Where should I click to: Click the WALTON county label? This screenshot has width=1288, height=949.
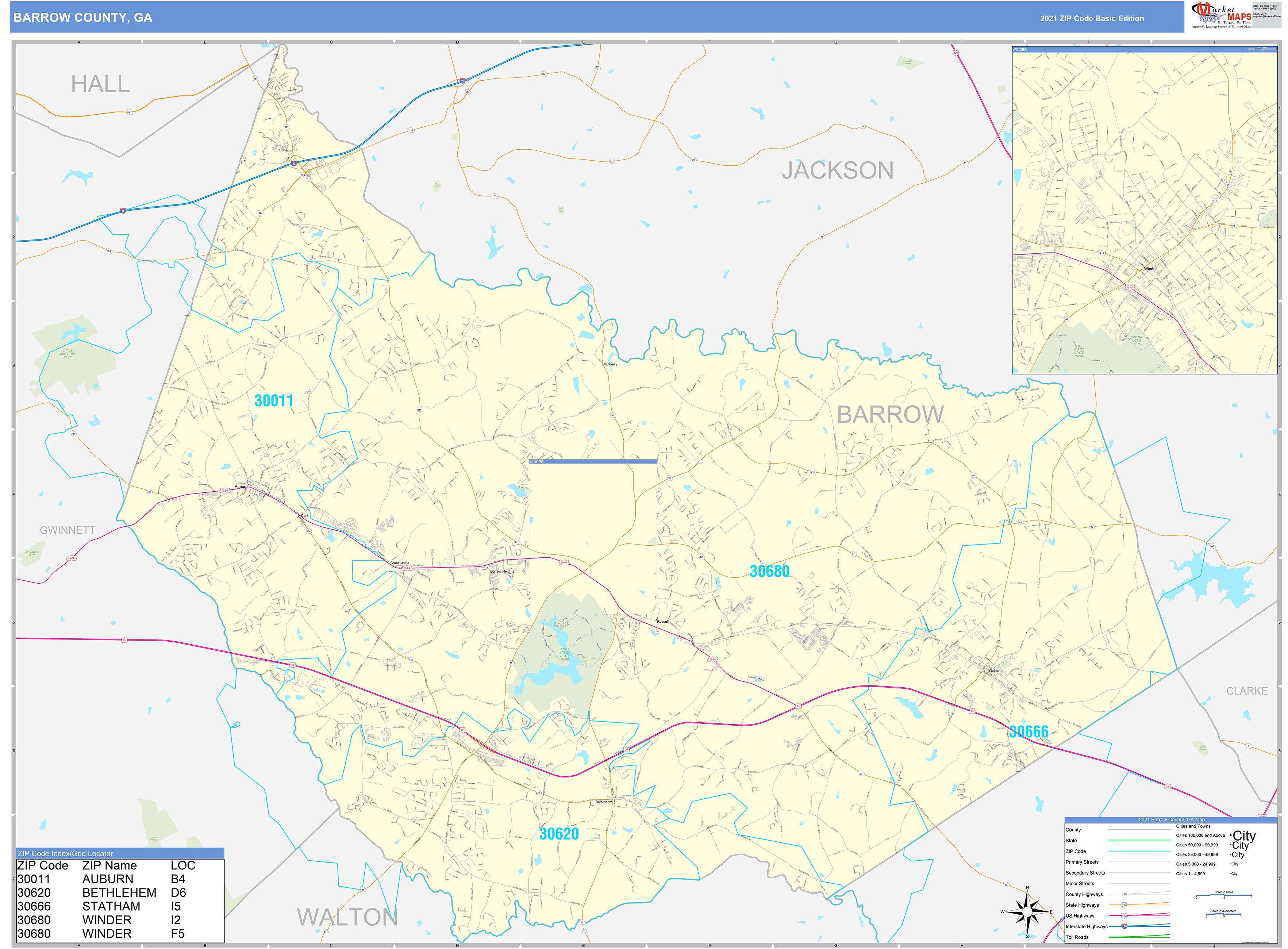347,917
